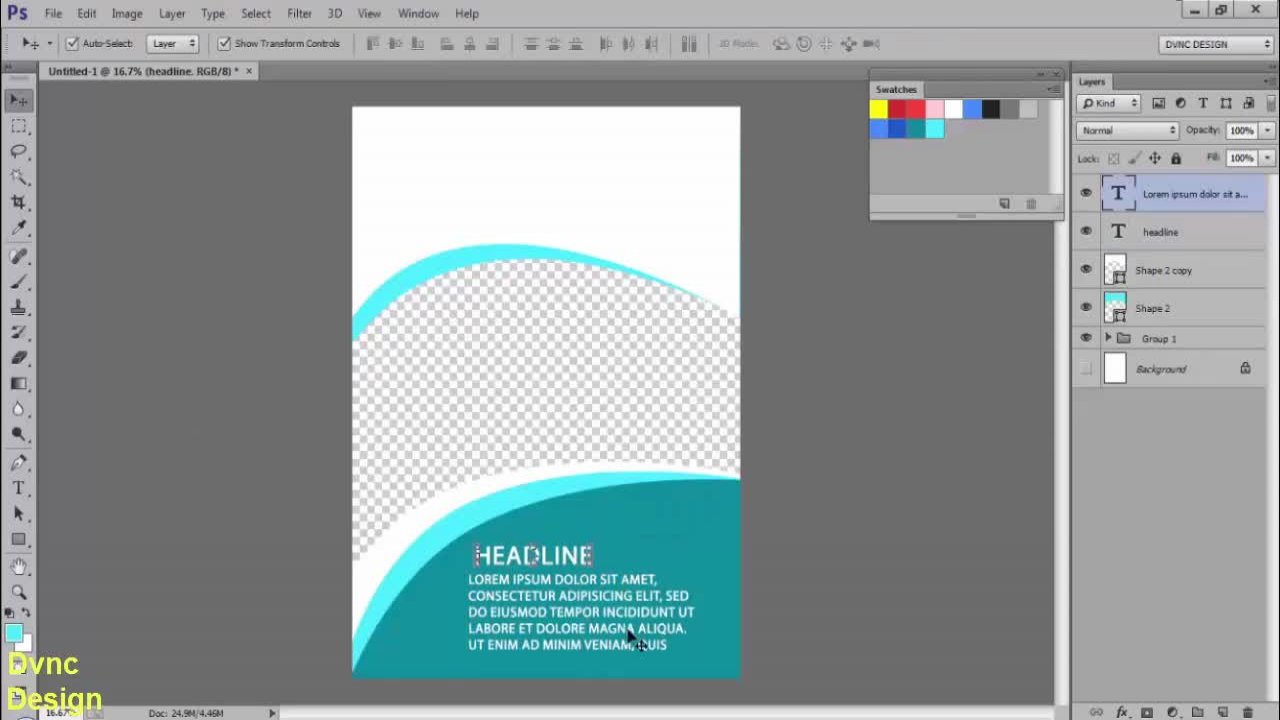Select the Horizontal Type tool

(18, 488)
